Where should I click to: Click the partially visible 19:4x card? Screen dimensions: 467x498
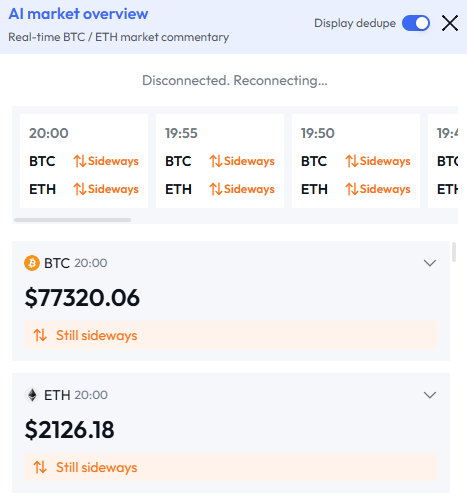(443, 161)
